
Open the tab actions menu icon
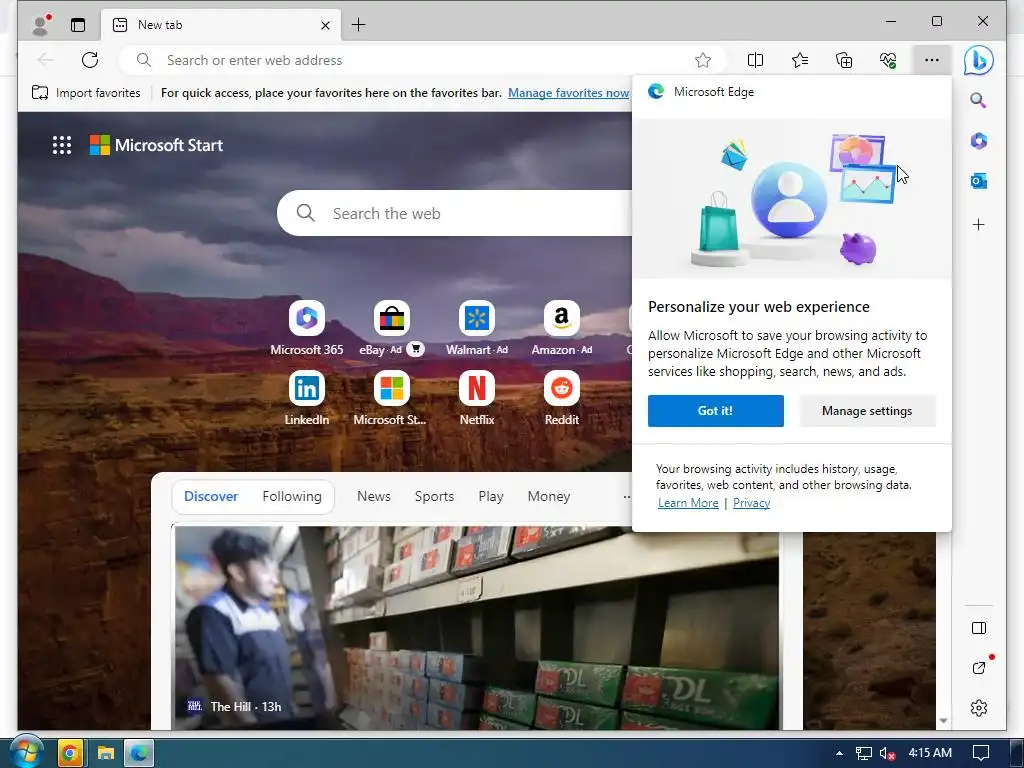pos(78,25)
